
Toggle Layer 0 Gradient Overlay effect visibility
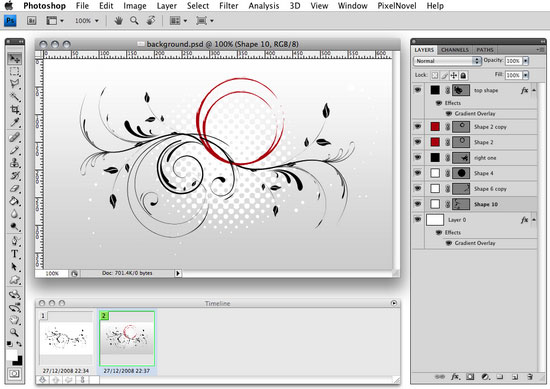(x=449, y=243)
